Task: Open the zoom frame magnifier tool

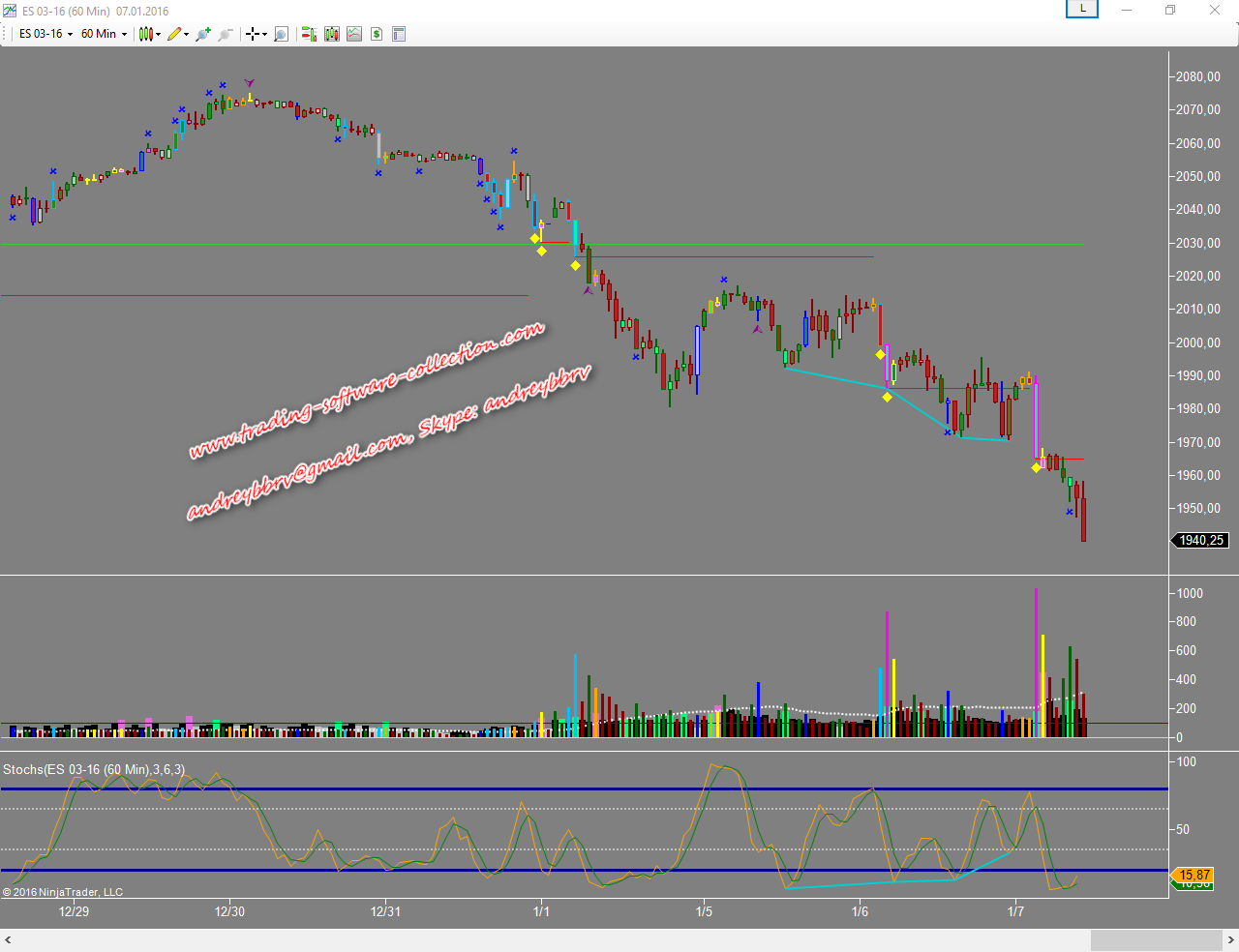Action: click(281, 34)
